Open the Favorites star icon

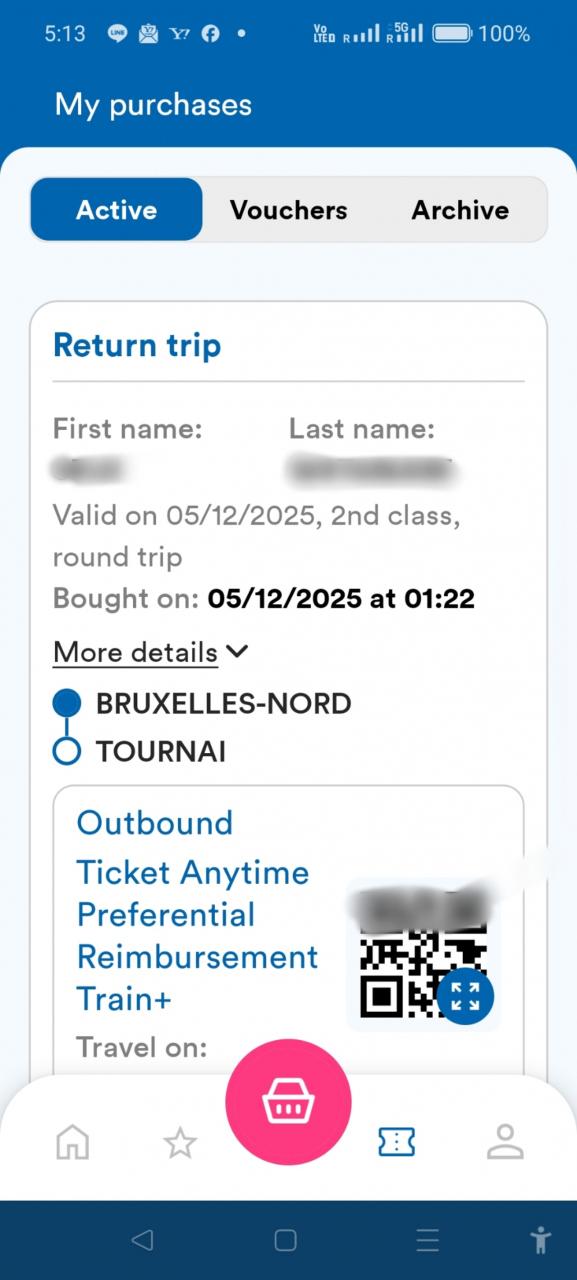[x=180, y=1142]
